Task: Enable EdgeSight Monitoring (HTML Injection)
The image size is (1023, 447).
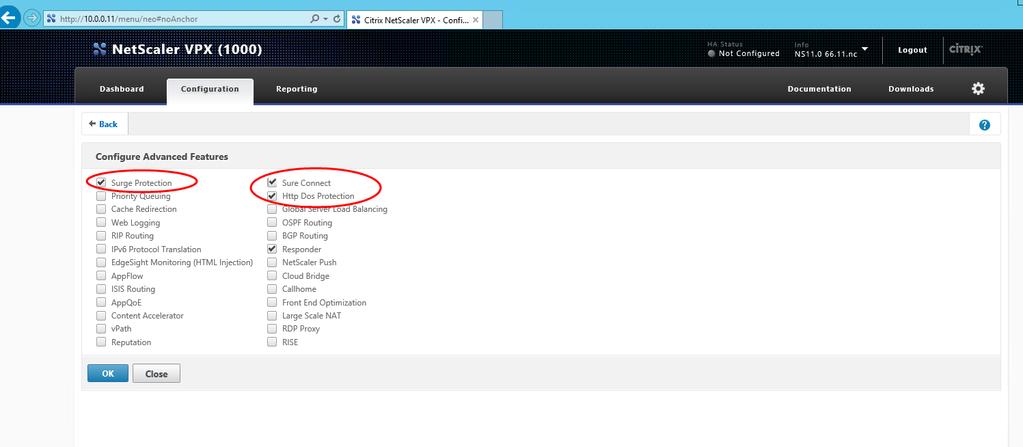Action: click(100, 262)
